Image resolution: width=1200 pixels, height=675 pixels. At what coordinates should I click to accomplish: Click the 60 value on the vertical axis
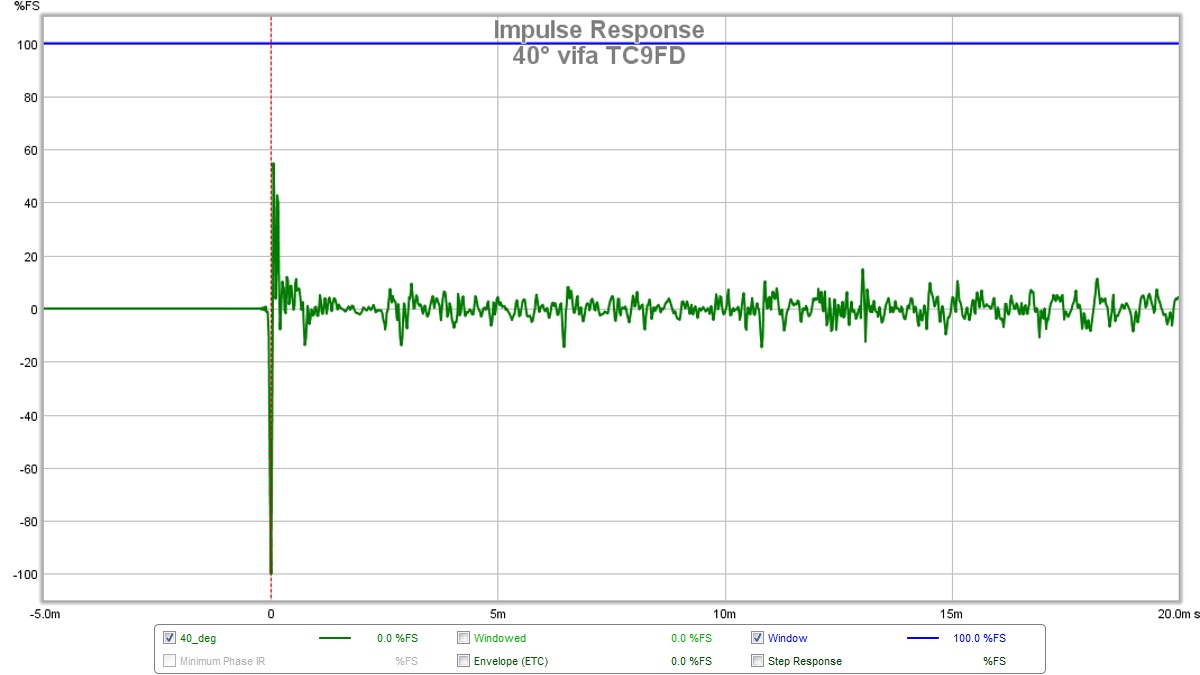tap(32, 150)
